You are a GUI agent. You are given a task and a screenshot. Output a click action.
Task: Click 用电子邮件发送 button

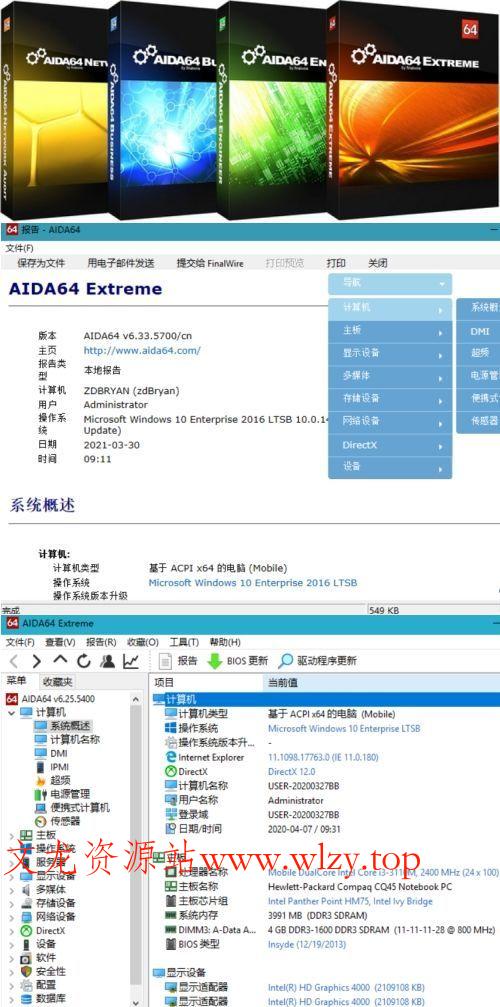121,263
